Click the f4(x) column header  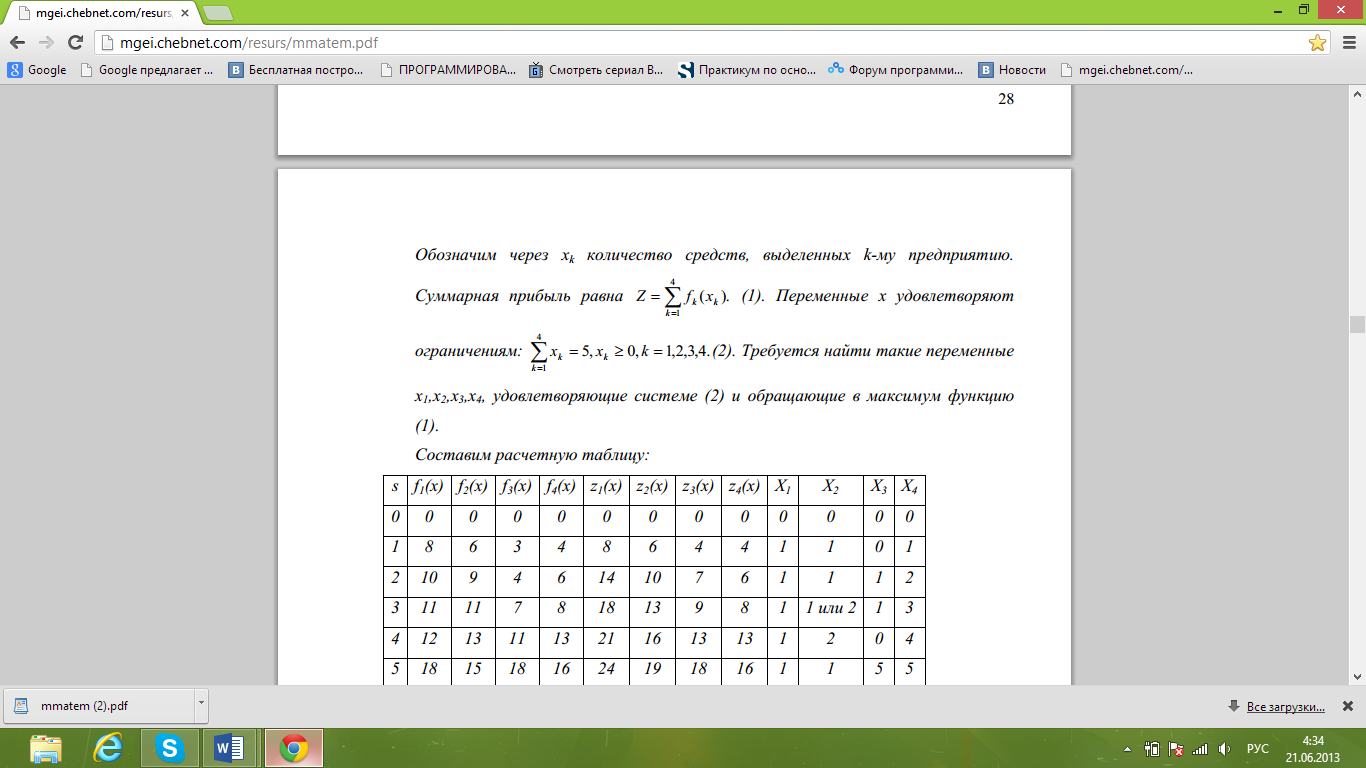[x=561, y=488]
